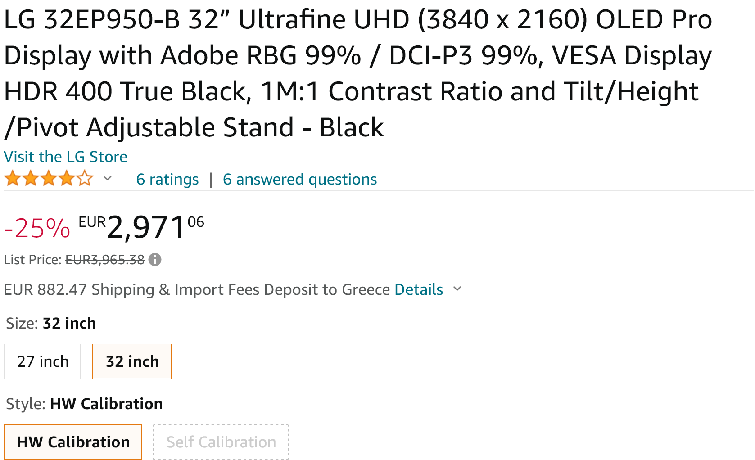This screenshot has height=460, width=755.
Task: Click the LG 32EP950-B product title
Action: [x=358, y=73]
